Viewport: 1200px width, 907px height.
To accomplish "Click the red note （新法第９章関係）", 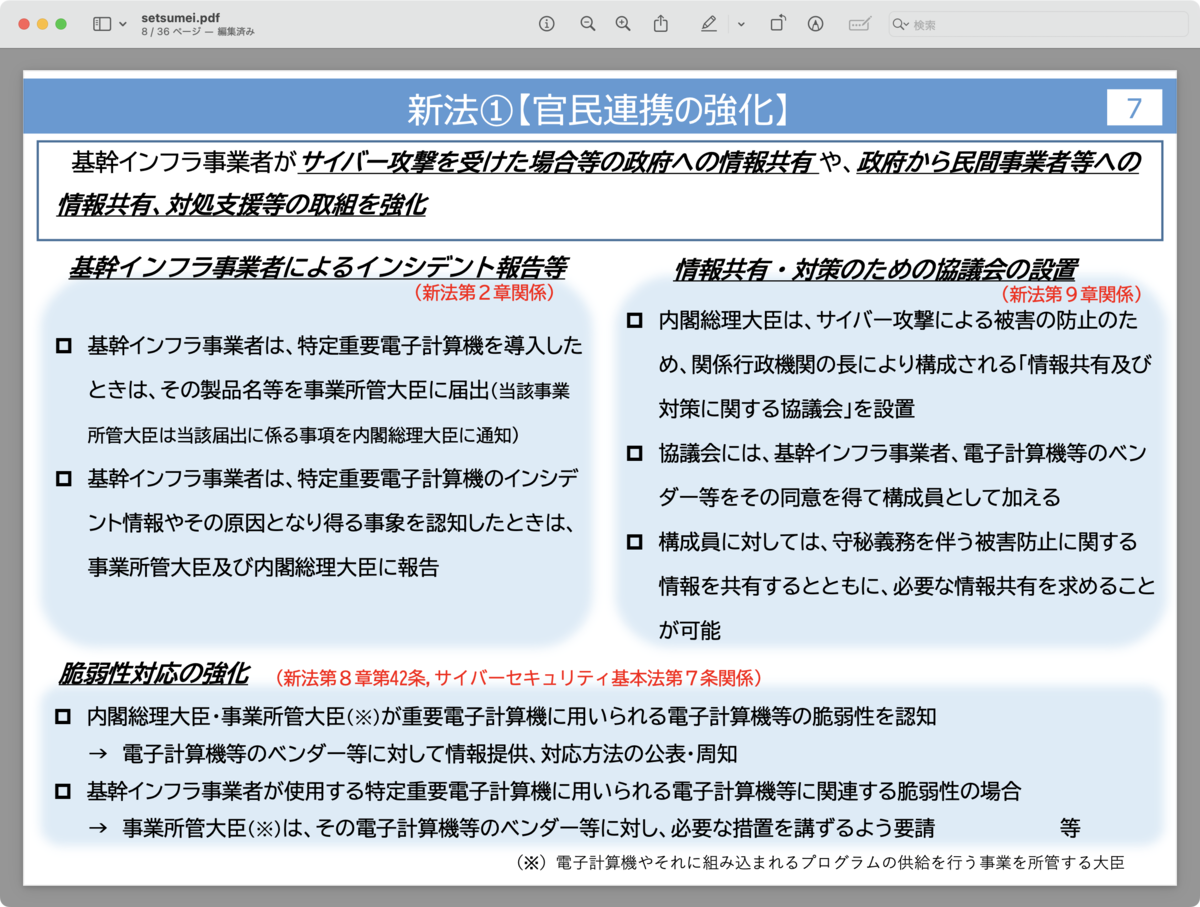I will pos(1071,294).
